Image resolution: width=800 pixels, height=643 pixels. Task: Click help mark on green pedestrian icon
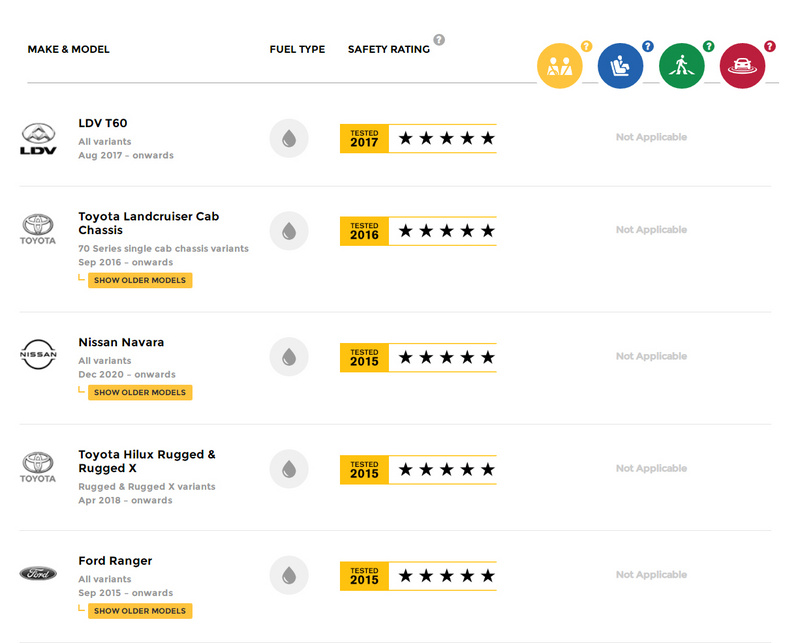point(708,46)
